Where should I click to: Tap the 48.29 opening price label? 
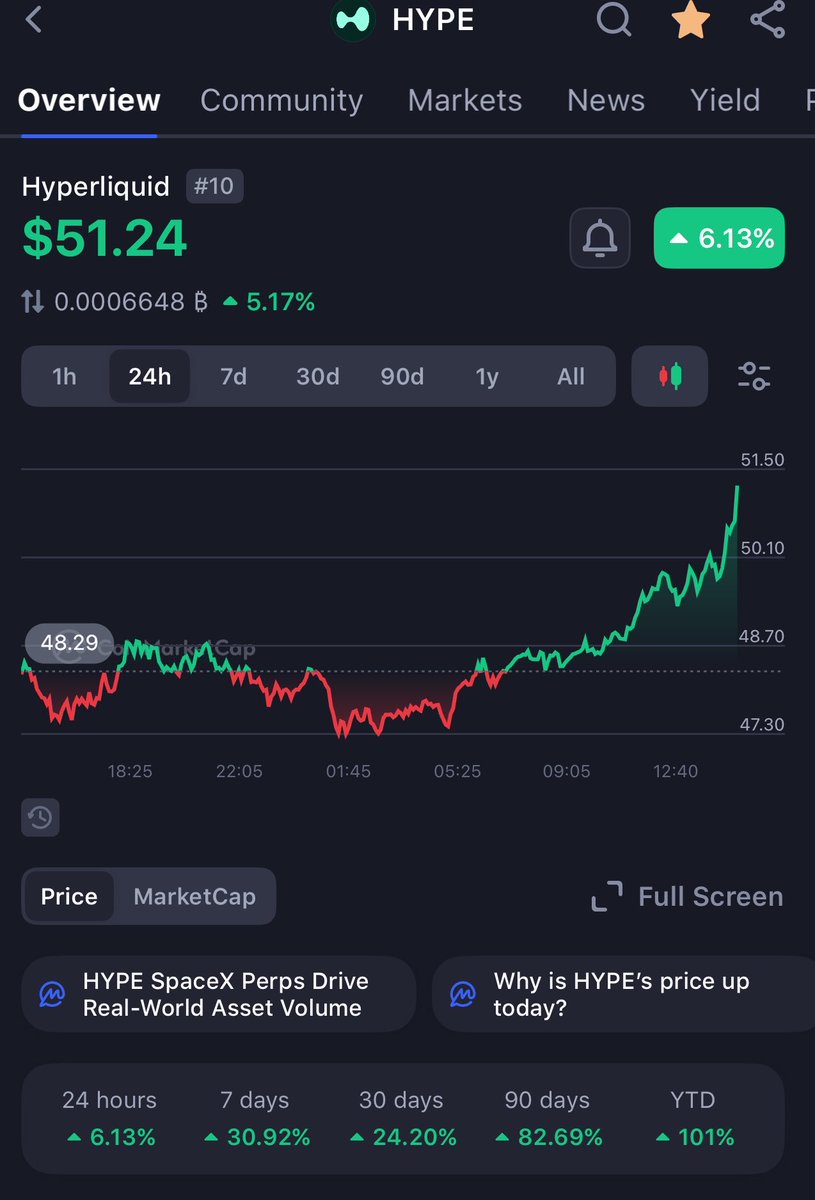pos(69,643)
